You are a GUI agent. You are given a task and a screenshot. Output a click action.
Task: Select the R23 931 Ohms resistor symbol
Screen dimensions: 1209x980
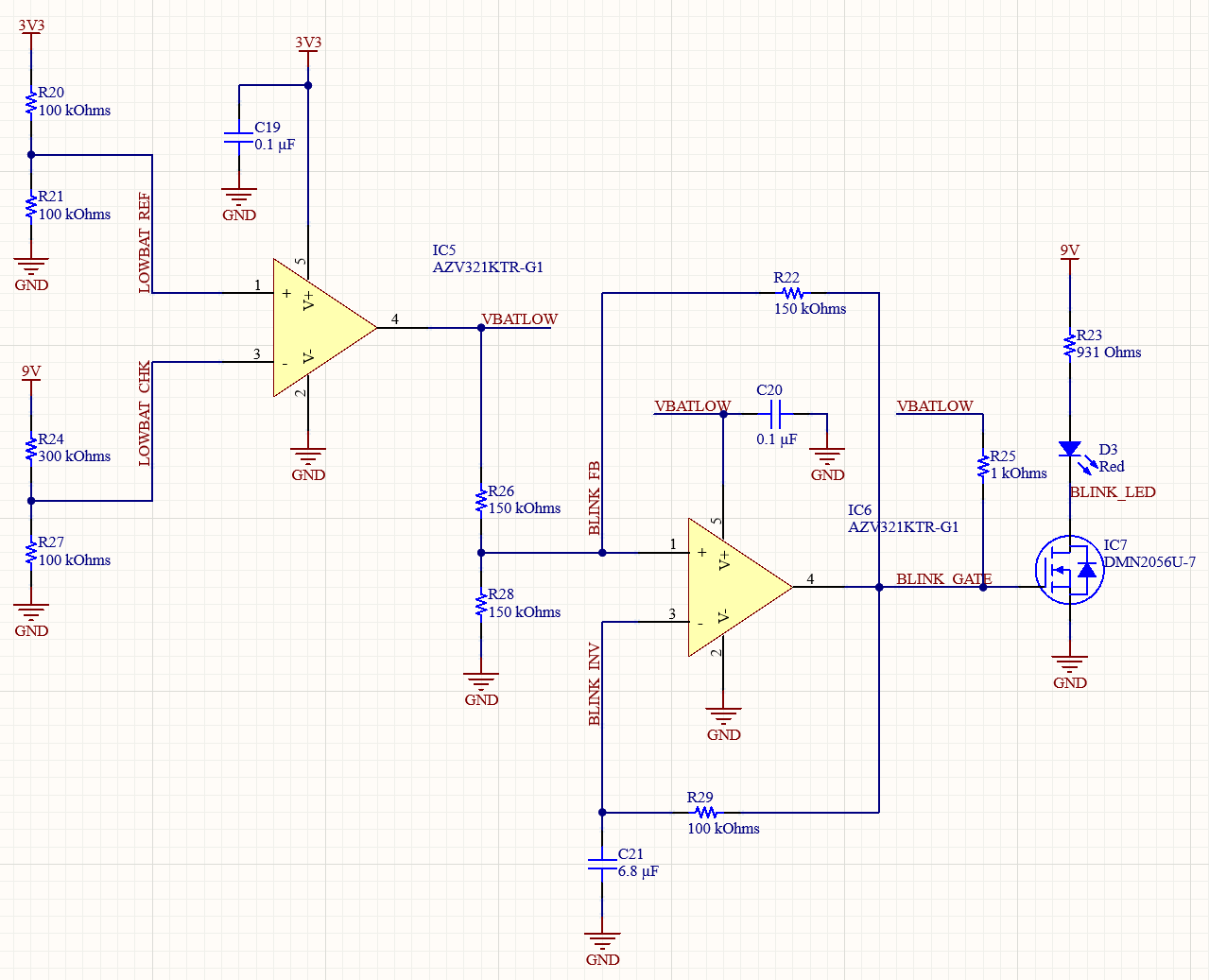point(1069,344)
